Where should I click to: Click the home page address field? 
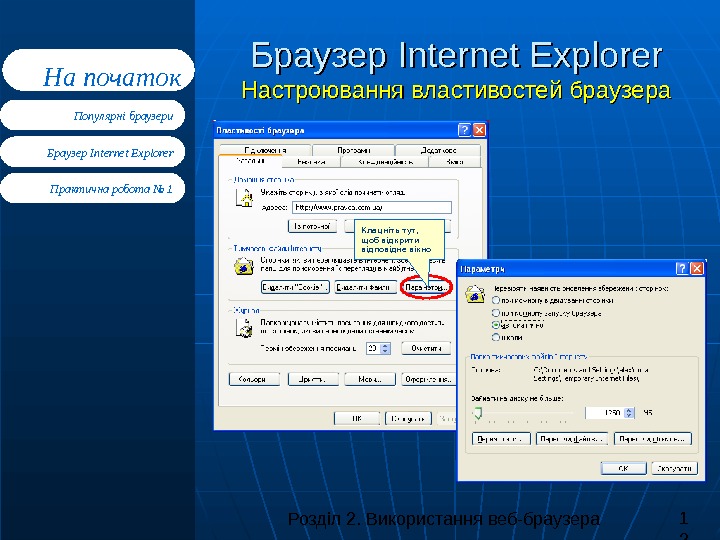tap(372, 208)
